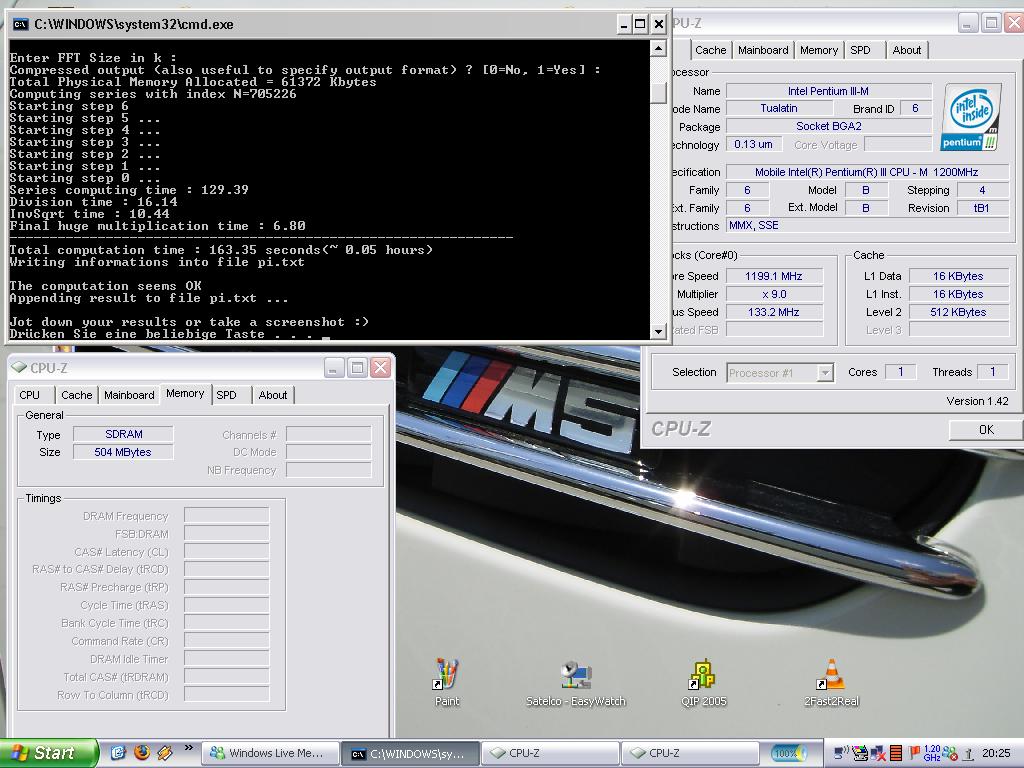
Task: Click battery 100% indicator on taskbar
Action: click(789, 753)
